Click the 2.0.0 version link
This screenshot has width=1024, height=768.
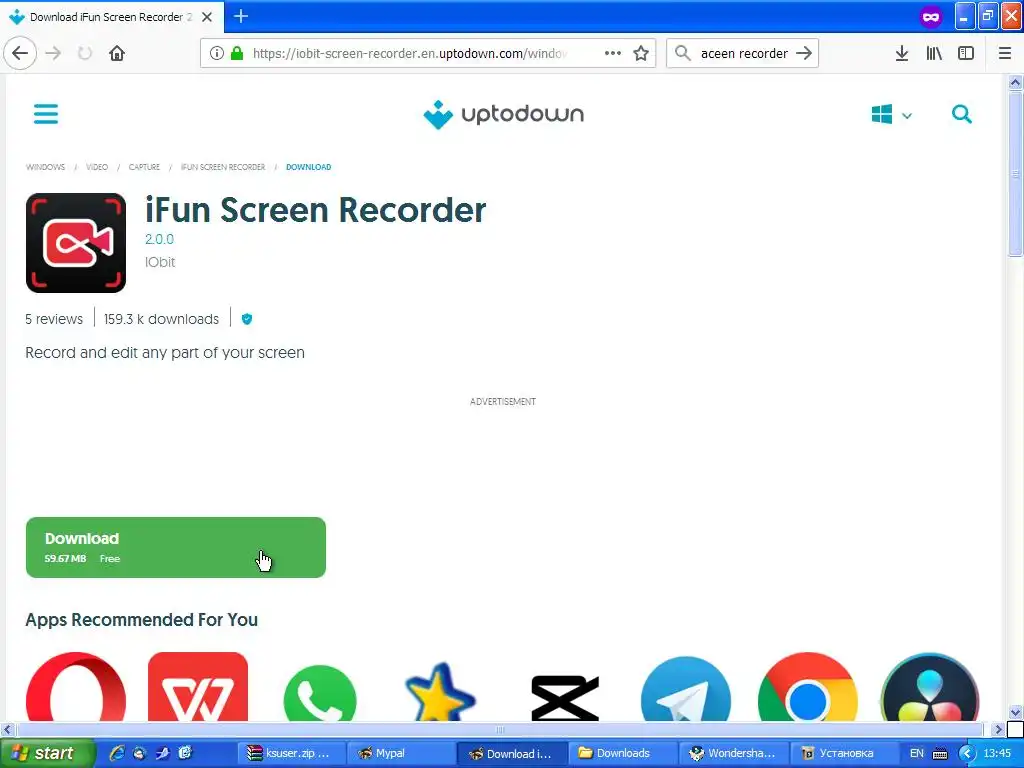coord(159,239)
